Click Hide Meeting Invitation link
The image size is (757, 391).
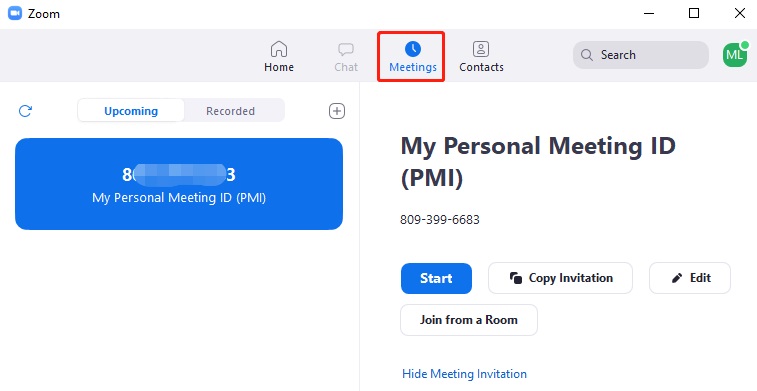pyautogui.click(x=464, y=374)
